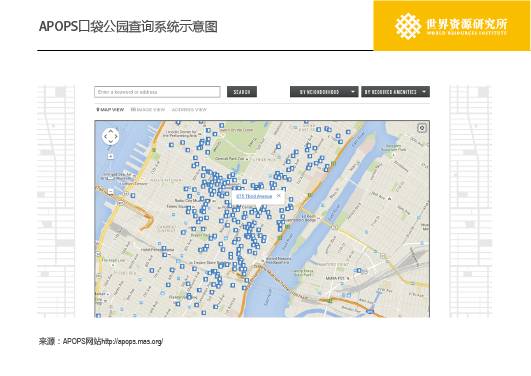Click the map pan direction control

(x=110, y=137)
